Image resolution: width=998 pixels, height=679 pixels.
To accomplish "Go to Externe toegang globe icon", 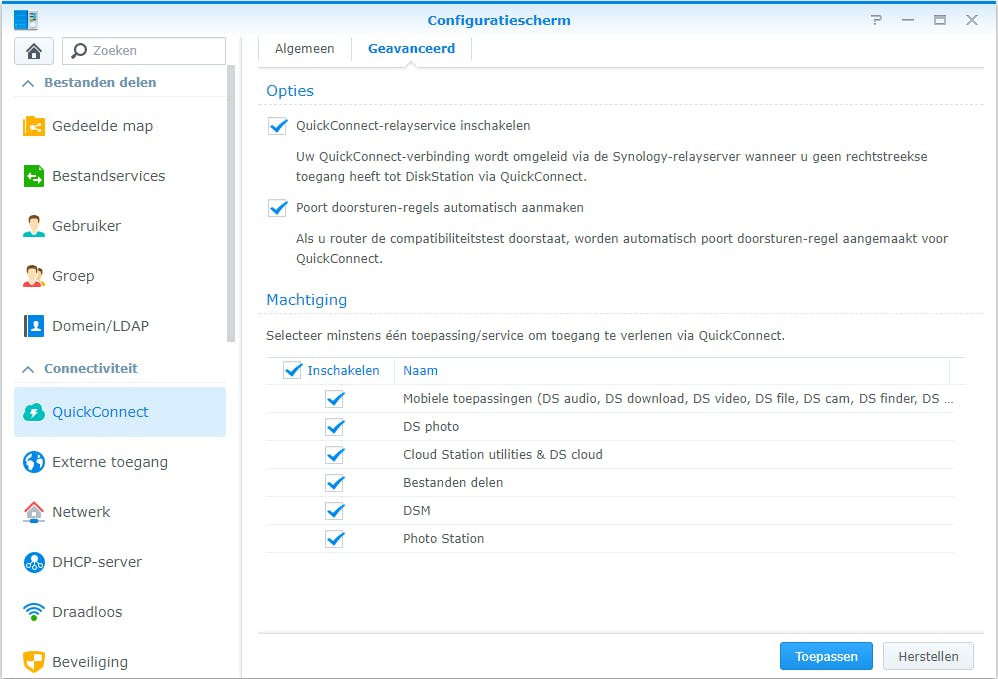I will tap(34, 462).
